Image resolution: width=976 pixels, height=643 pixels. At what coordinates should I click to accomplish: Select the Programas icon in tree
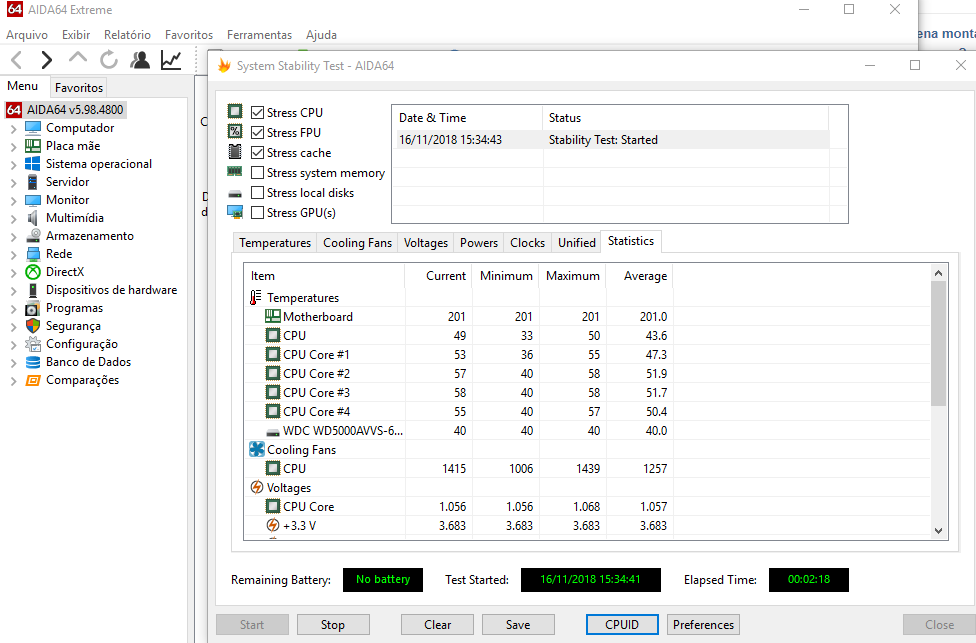(33, 308)
